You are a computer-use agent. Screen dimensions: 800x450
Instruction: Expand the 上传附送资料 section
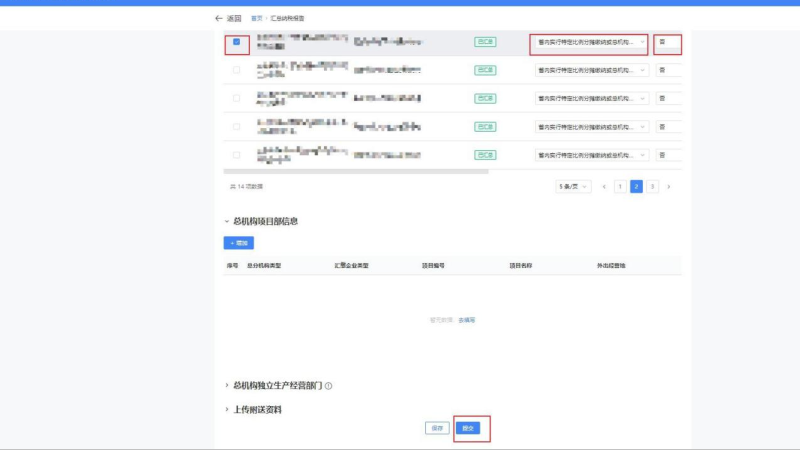[227, 409]
